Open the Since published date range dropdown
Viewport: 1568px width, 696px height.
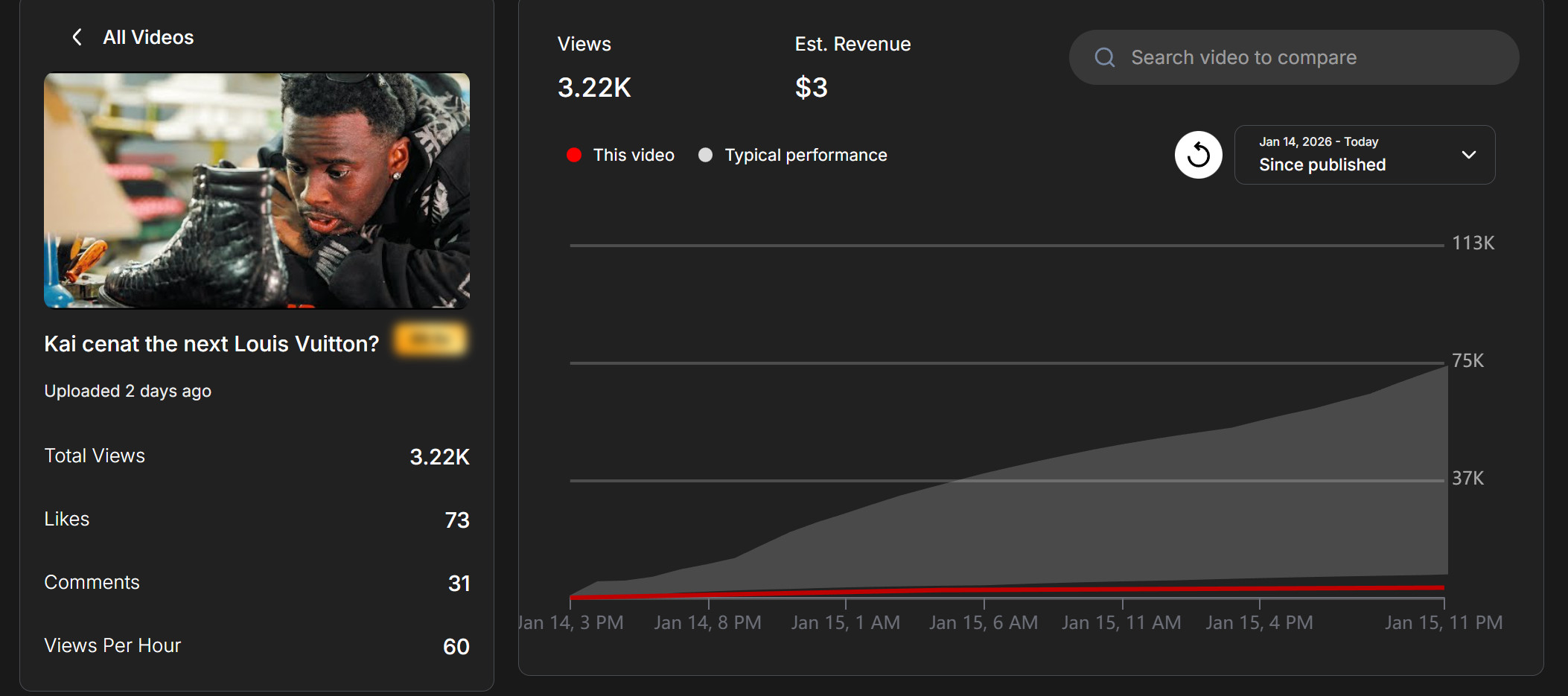pos(1365,155)
